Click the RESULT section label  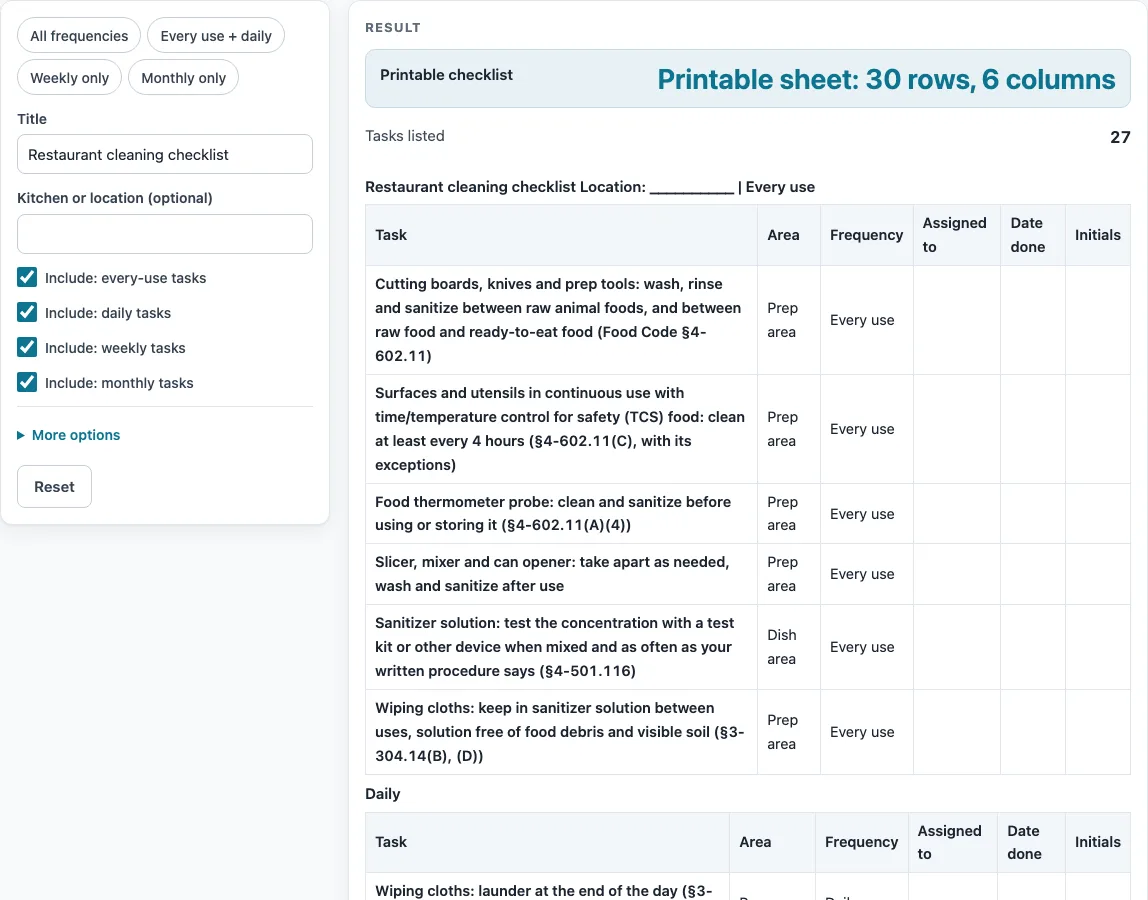pyautogui.click(x=393, y=28)
